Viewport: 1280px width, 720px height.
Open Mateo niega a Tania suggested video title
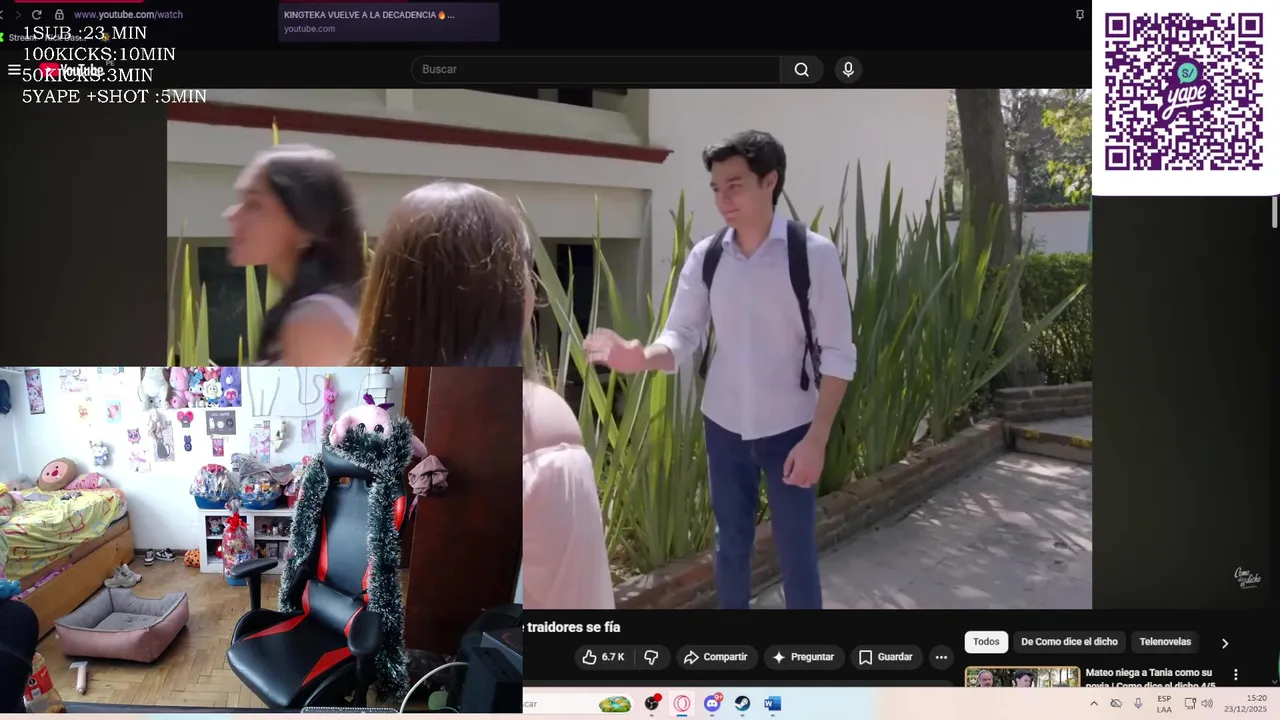pyautogui.click(x=1150, y=679)
